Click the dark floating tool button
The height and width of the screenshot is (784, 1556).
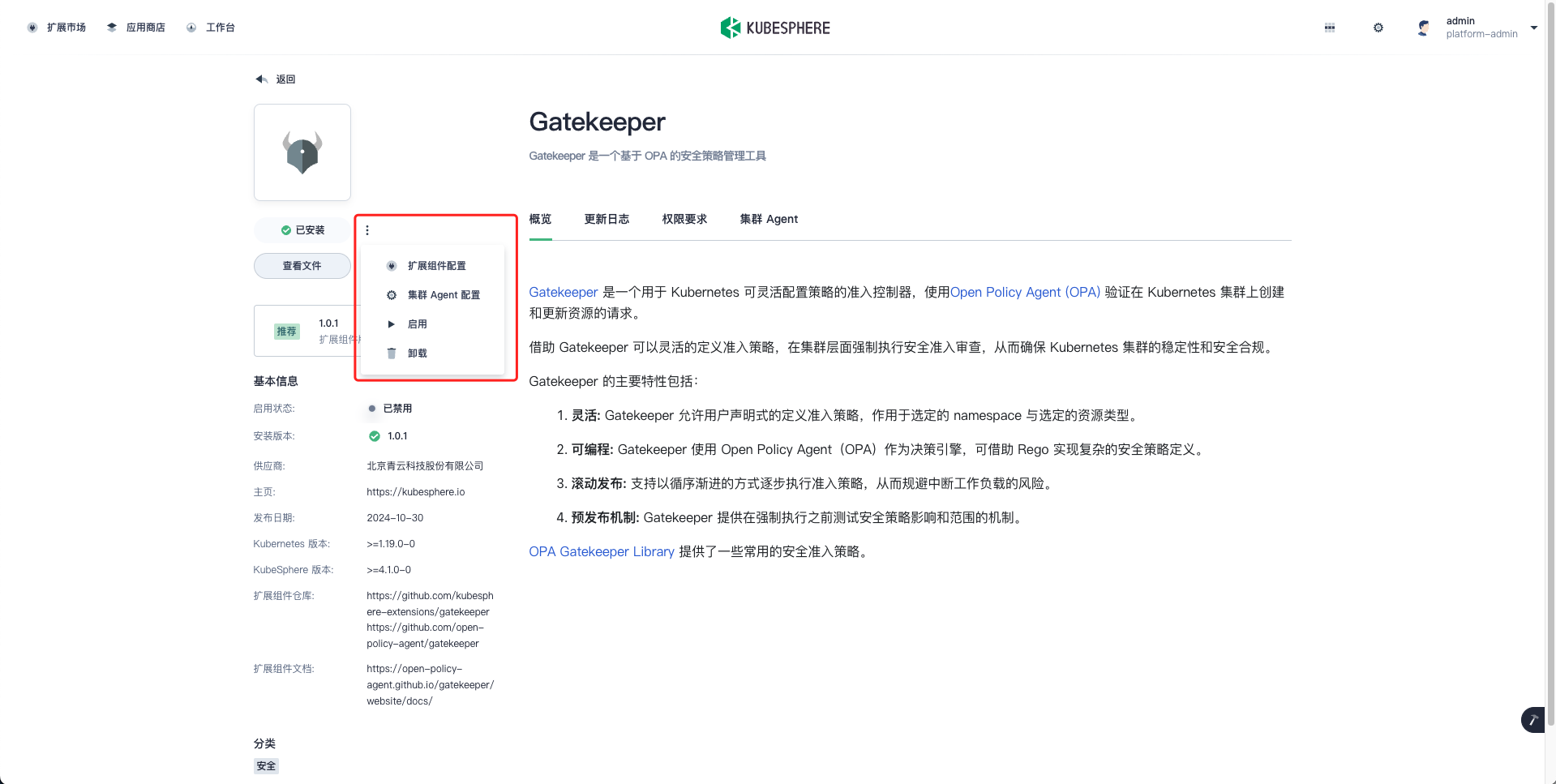pos(1533,720)
